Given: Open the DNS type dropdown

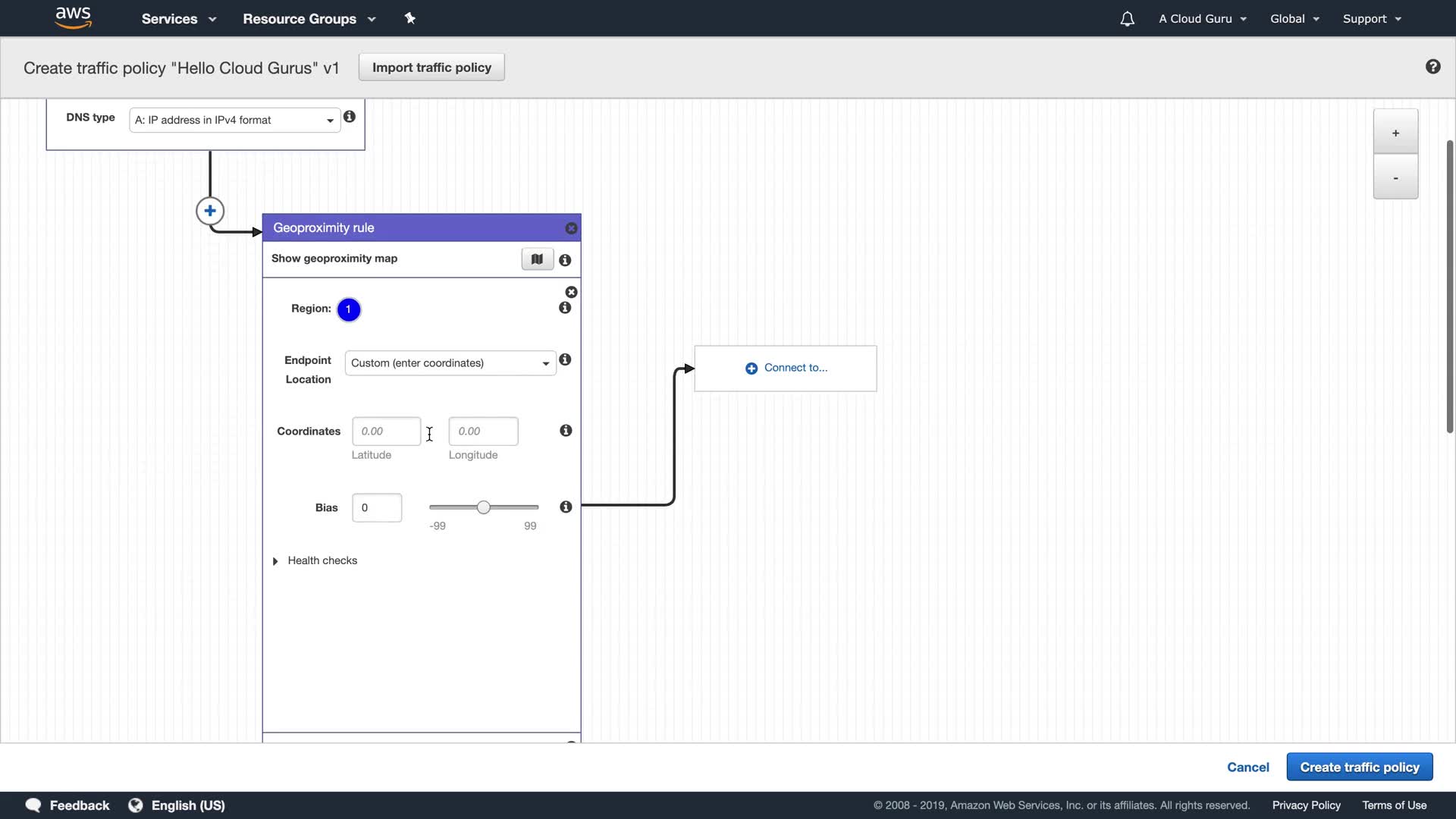Looking at the screenshot, I should 234,120.
